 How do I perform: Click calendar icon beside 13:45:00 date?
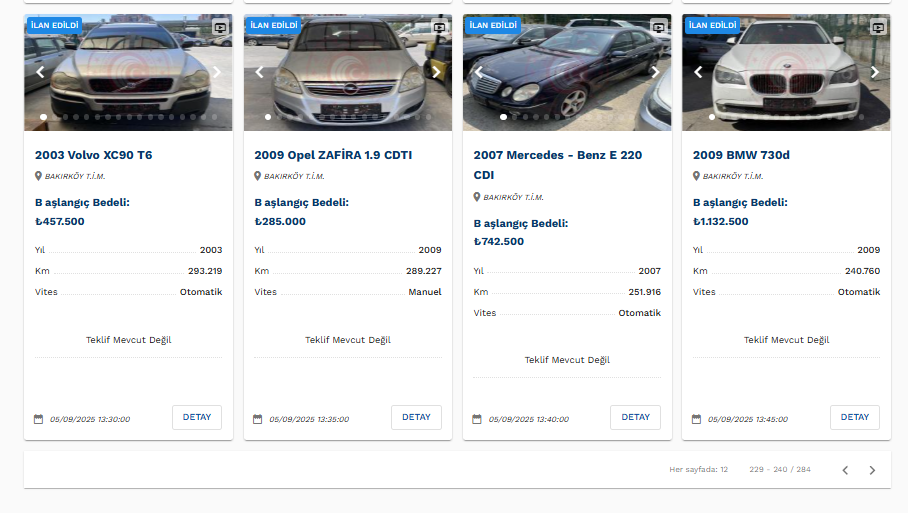(696, 419)
